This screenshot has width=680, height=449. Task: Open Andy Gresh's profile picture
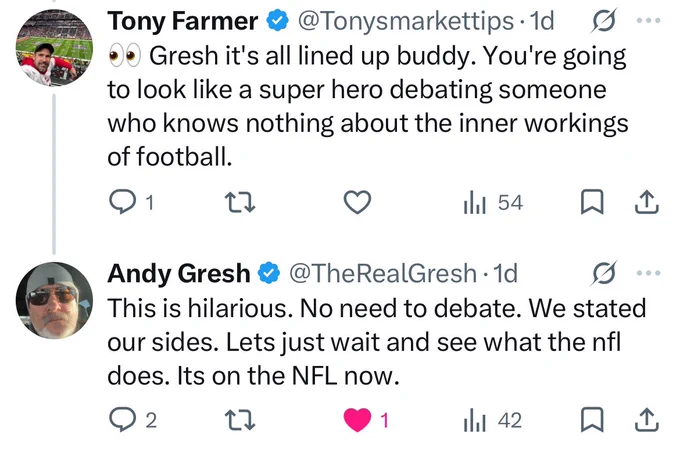54,301
